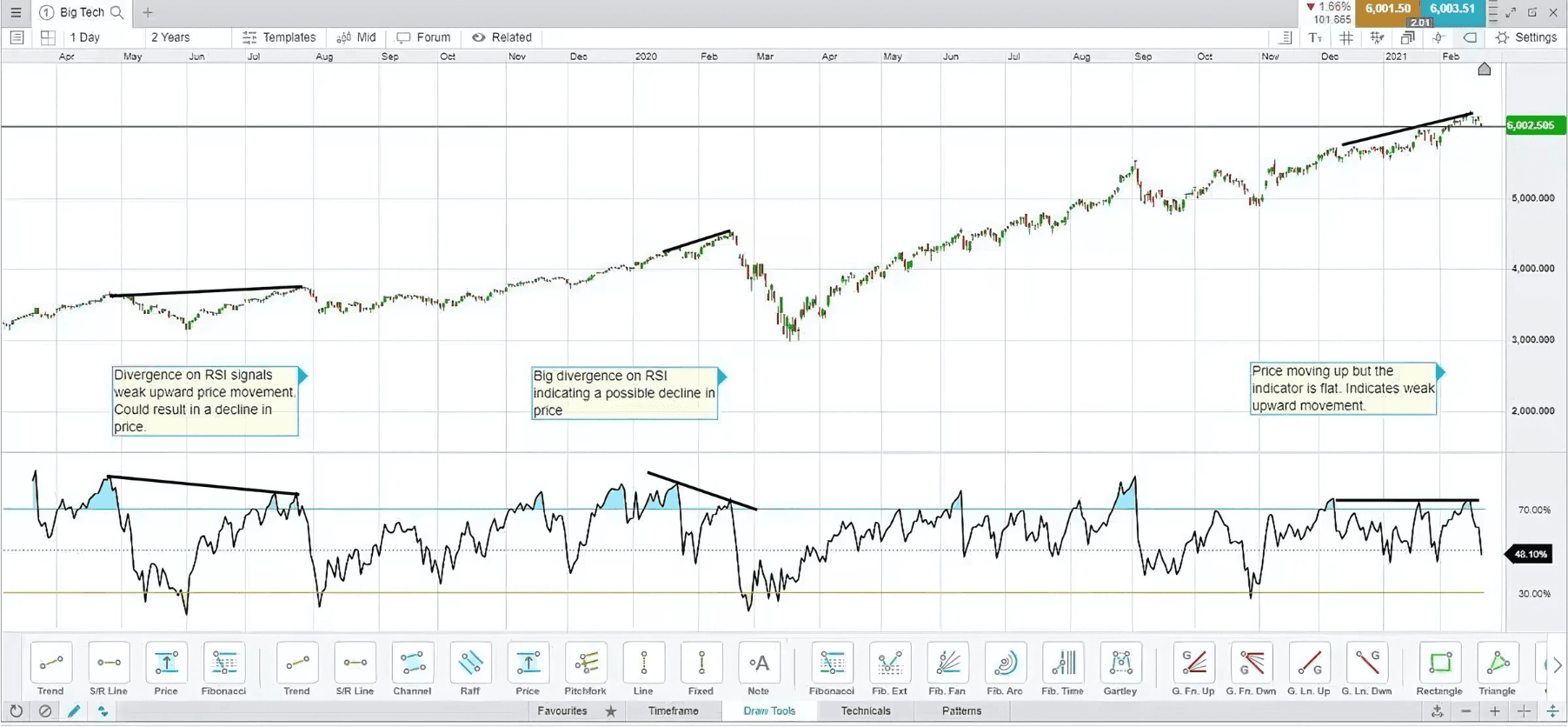Toggle the chart grid lines icon
Screen dimensions: 1568x727
tap(1346, 37)
